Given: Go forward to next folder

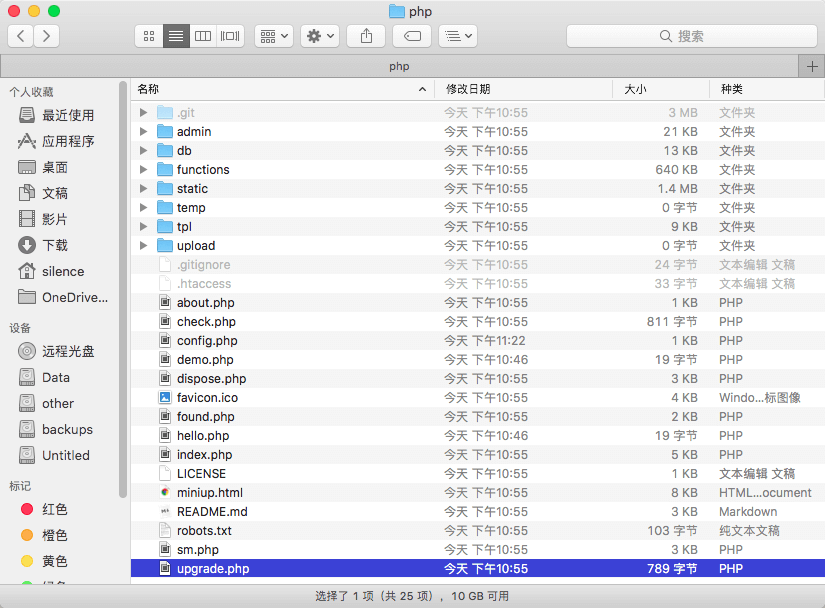Looking at the screenshot, I should point(46,36).
